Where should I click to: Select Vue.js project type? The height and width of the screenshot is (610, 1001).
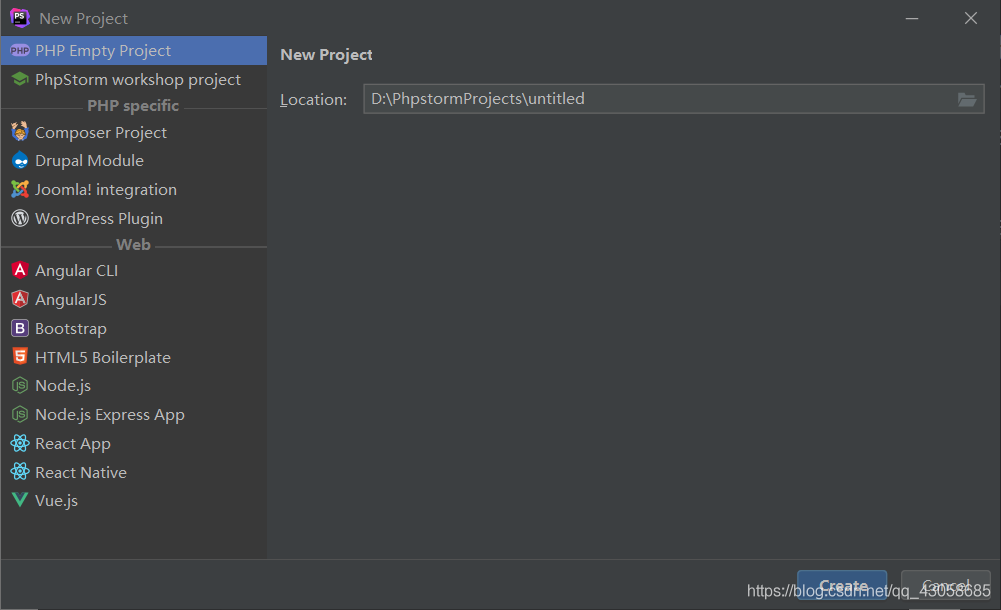[x=133, y=500]
